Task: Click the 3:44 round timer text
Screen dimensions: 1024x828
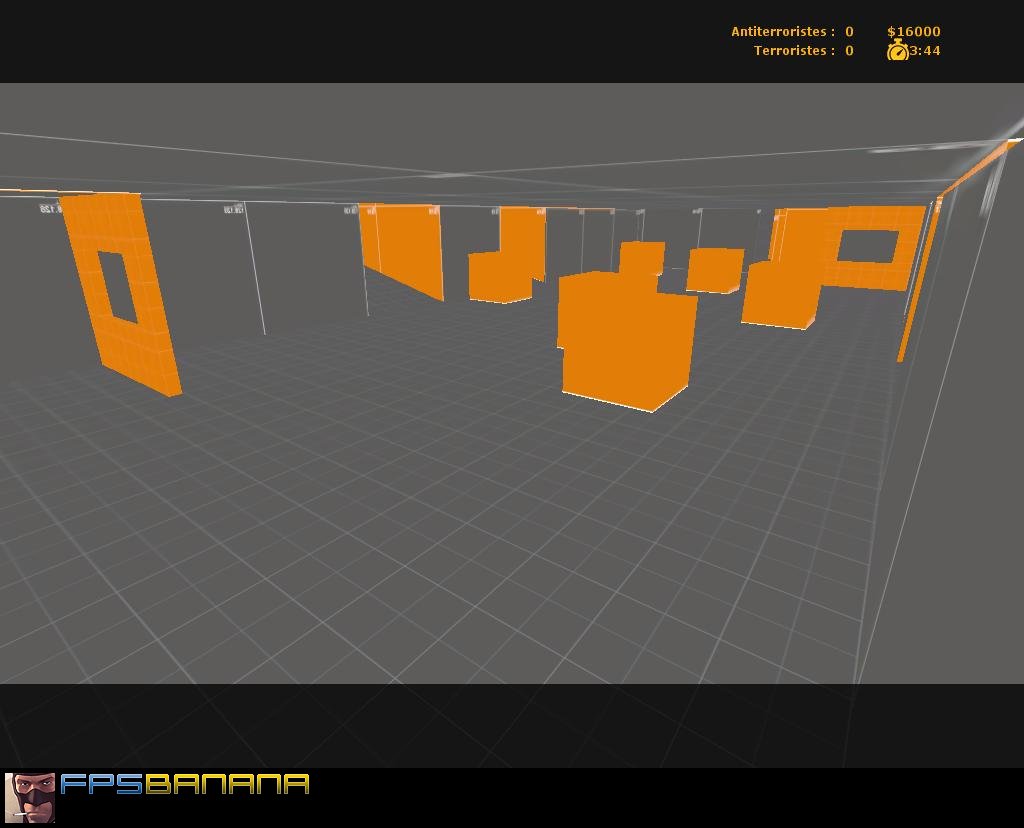Action: [x=923, y=50]
